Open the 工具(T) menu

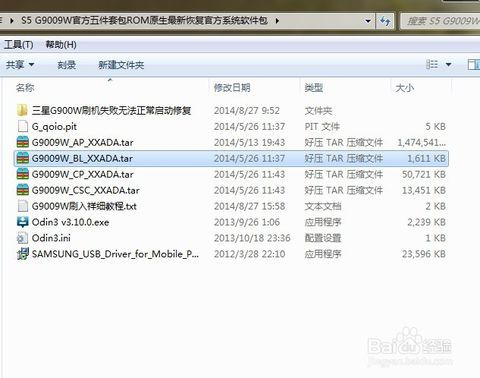click(x=18, y=44)
